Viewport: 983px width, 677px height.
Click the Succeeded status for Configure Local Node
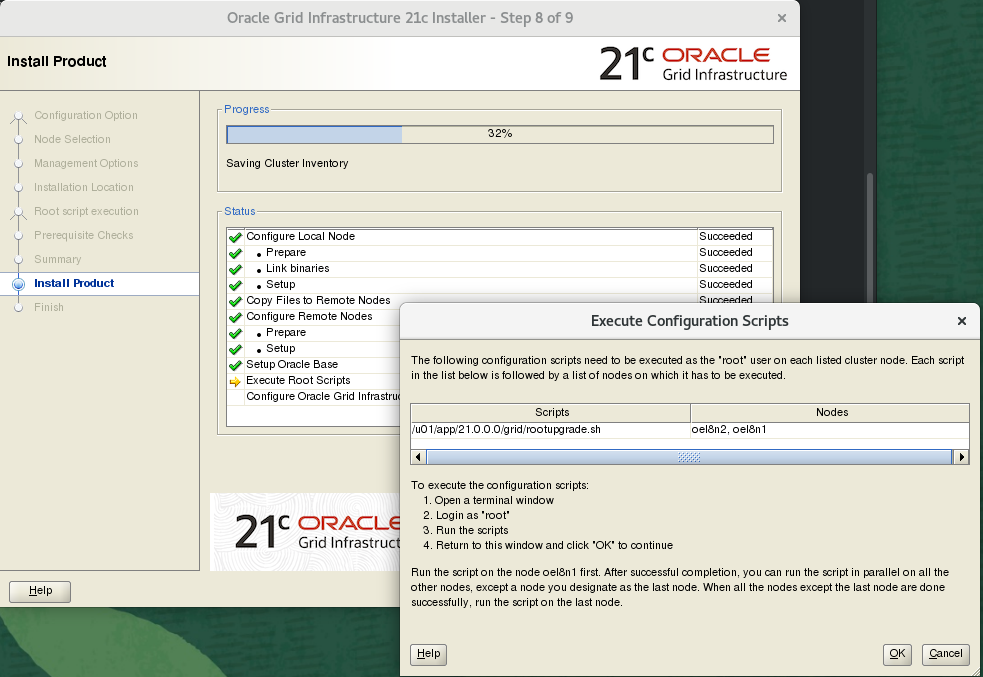(725, 236)
